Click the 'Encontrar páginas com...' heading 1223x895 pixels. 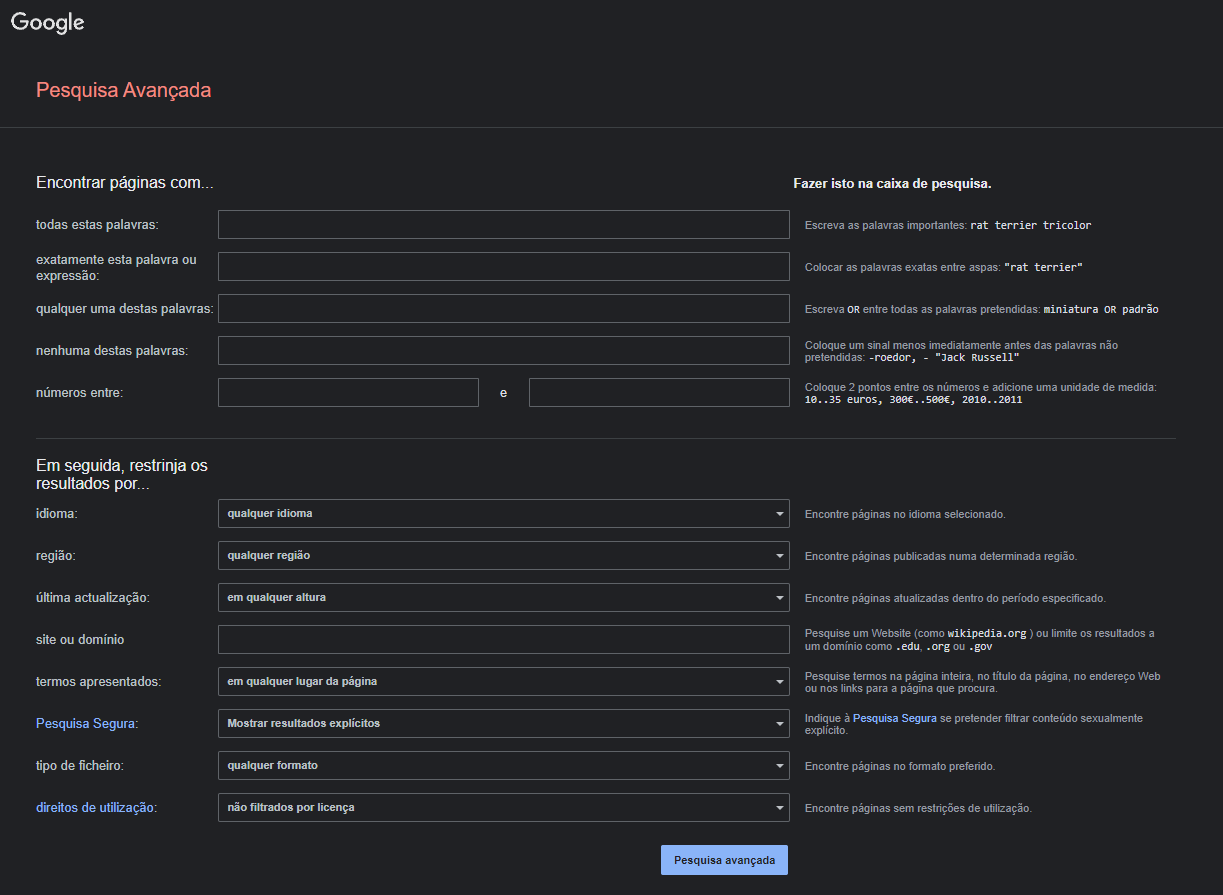click(x=125, y=183)
